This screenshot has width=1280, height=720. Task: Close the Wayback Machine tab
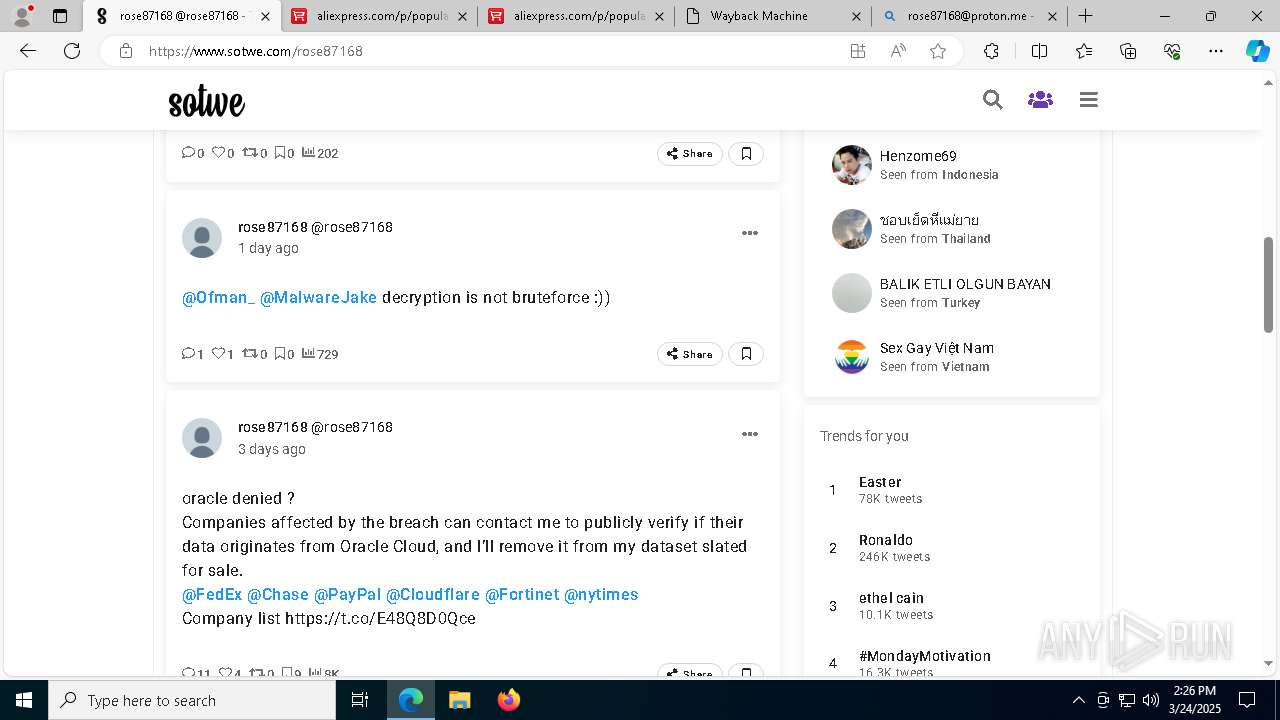pos(855,16)
